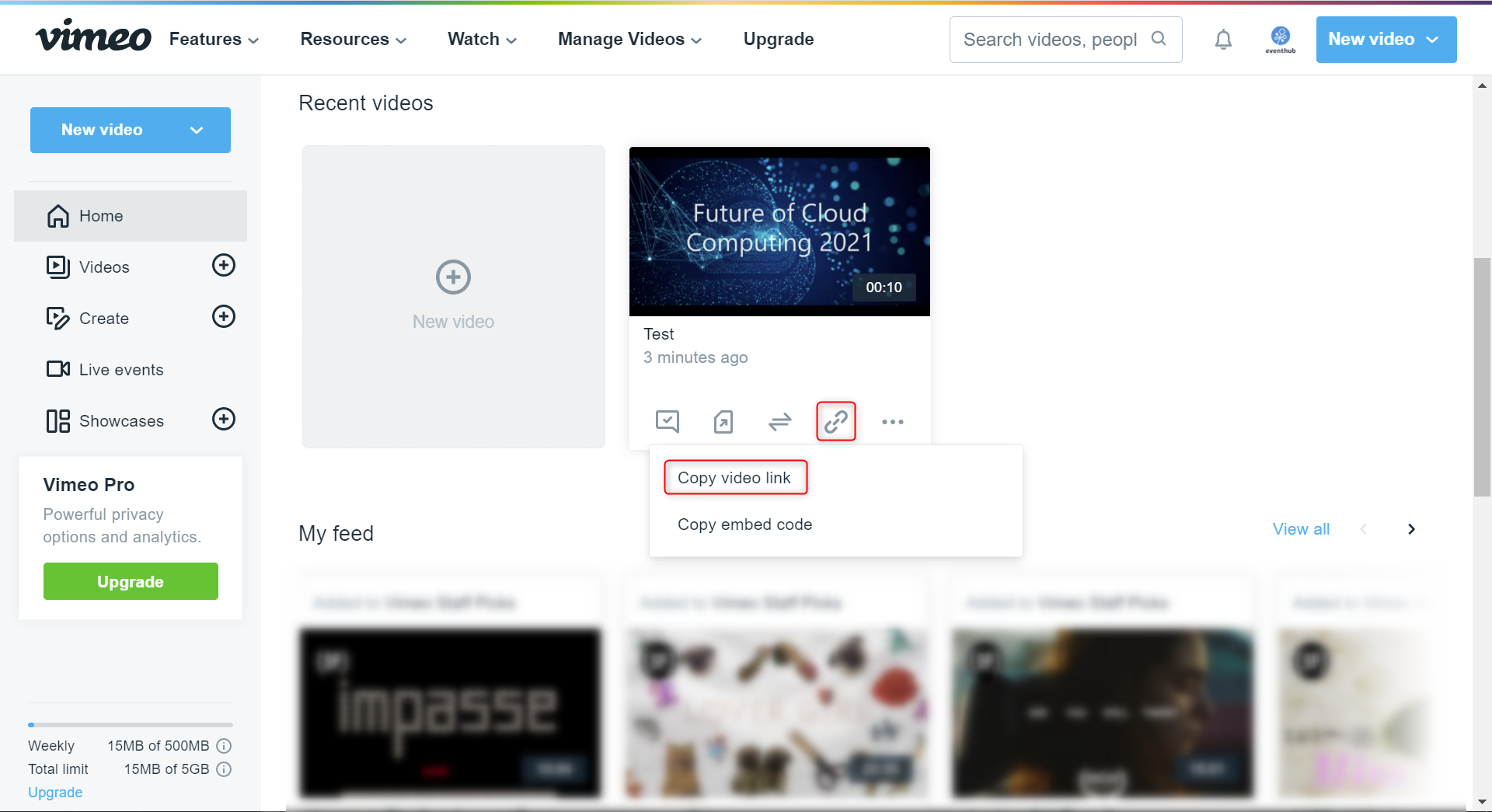Screen dimensions: 1492x812
Task: Go to Home in the sidebar
Action: point(131,216)
